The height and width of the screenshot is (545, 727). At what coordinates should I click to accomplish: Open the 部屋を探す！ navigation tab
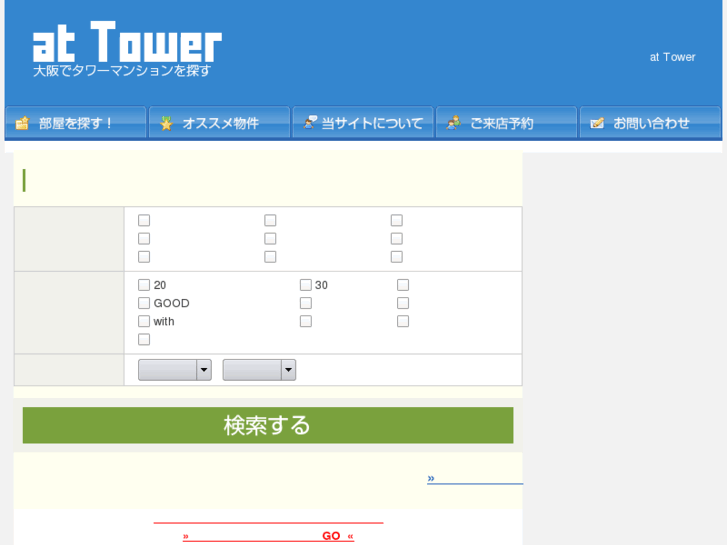[76, 122]
